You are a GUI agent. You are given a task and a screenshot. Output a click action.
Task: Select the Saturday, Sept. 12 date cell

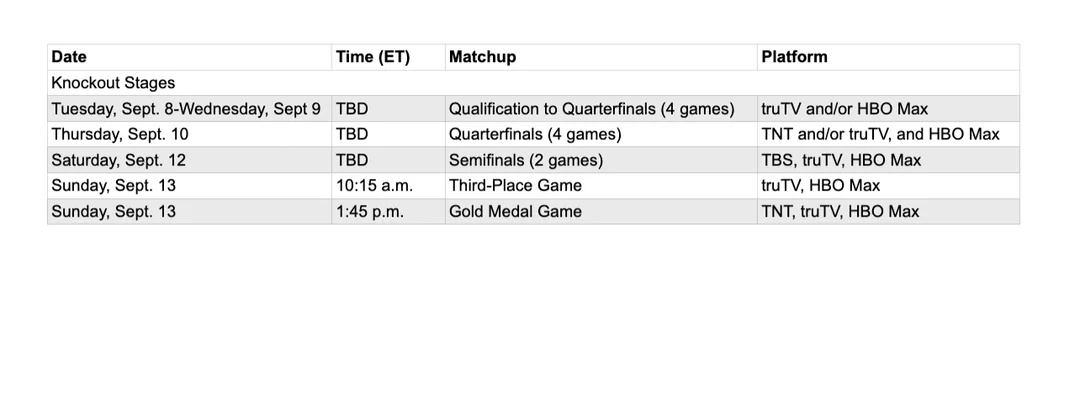click(189, 160)
